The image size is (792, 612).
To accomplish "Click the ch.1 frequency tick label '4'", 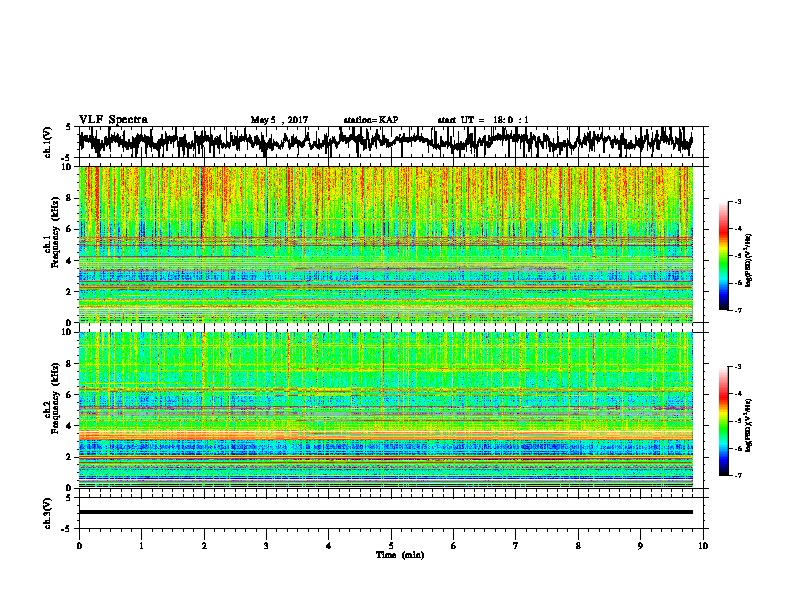I will [70, 261].
